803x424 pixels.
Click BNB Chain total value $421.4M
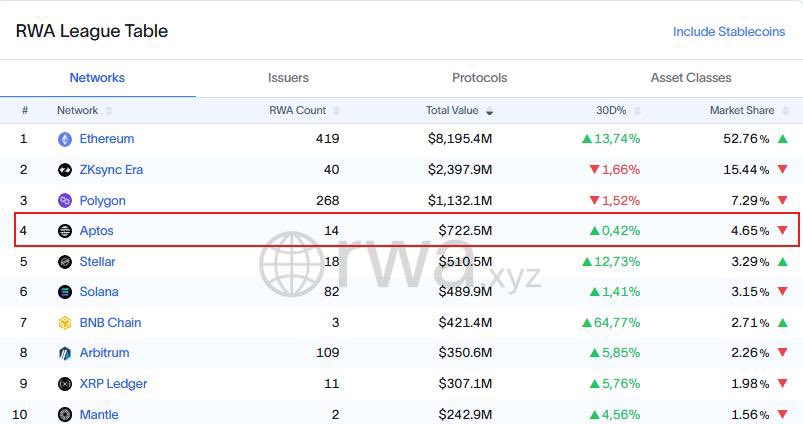pyautogui.click(x=465, y=323)
